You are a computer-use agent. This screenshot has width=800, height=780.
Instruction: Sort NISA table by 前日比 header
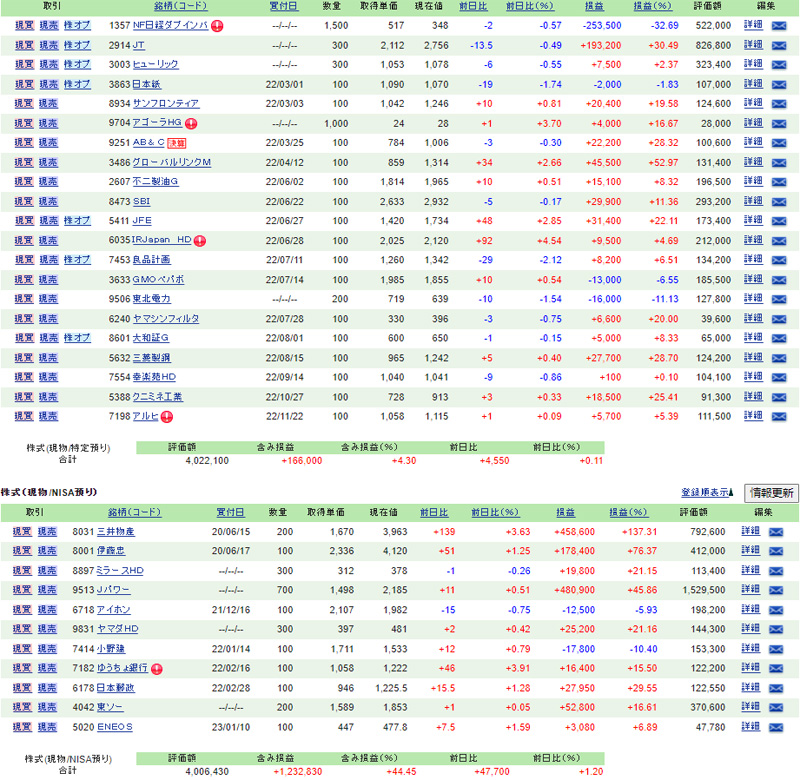[434, 512]
